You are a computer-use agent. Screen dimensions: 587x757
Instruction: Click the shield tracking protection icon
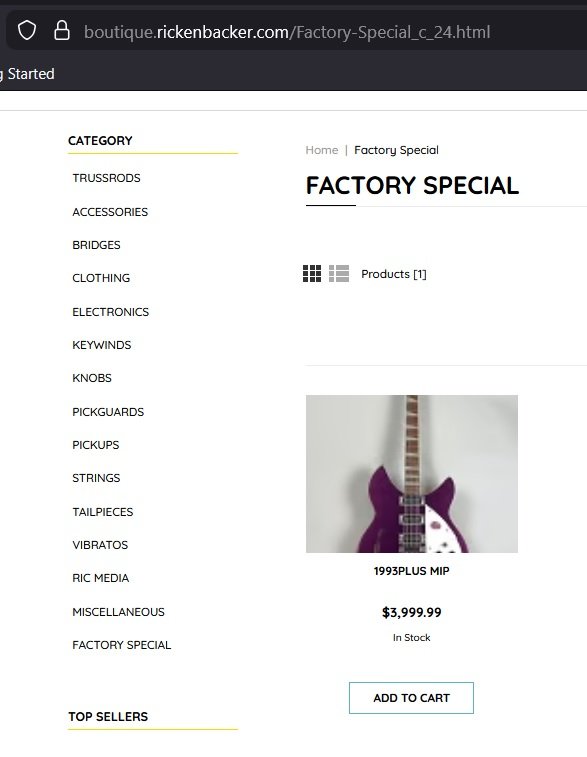27,31
